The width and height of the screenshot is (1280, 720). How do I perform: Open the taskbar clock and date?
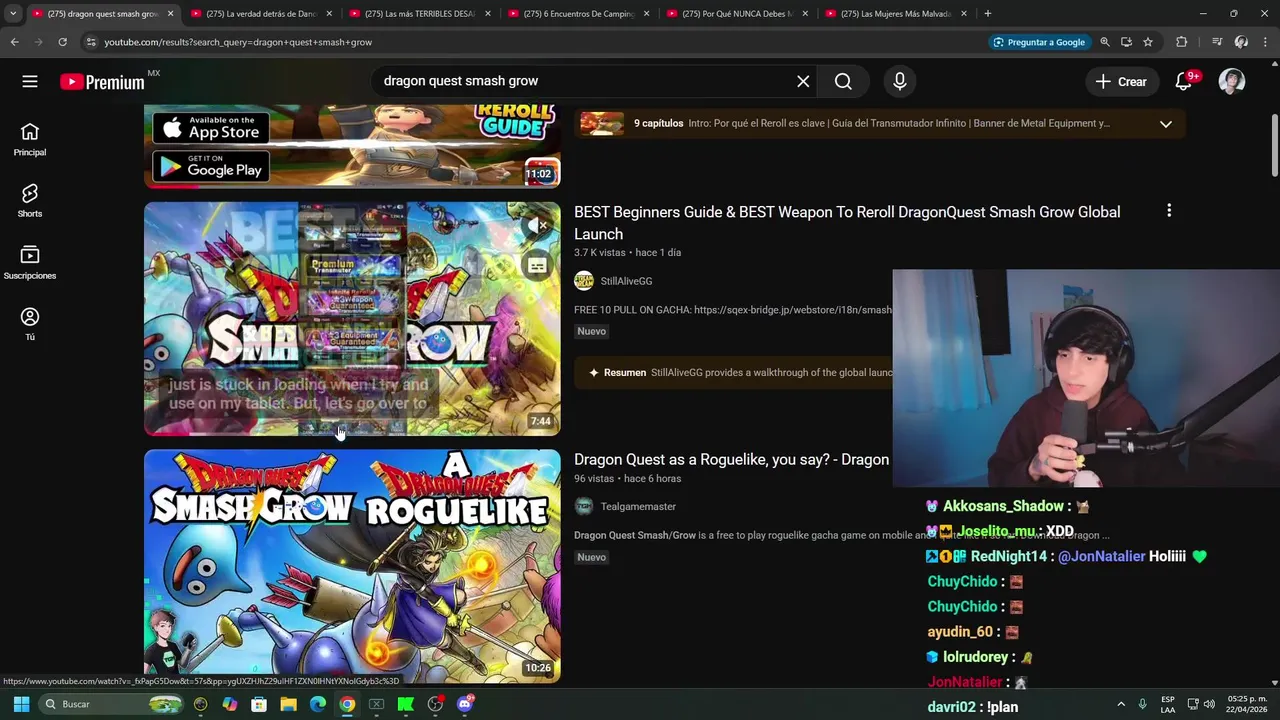point(1246,704)
